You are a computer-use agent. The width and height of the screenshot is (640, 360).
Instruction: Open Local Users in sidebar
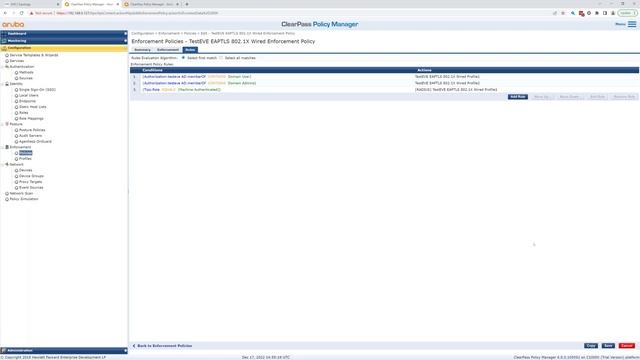(29, 96)
